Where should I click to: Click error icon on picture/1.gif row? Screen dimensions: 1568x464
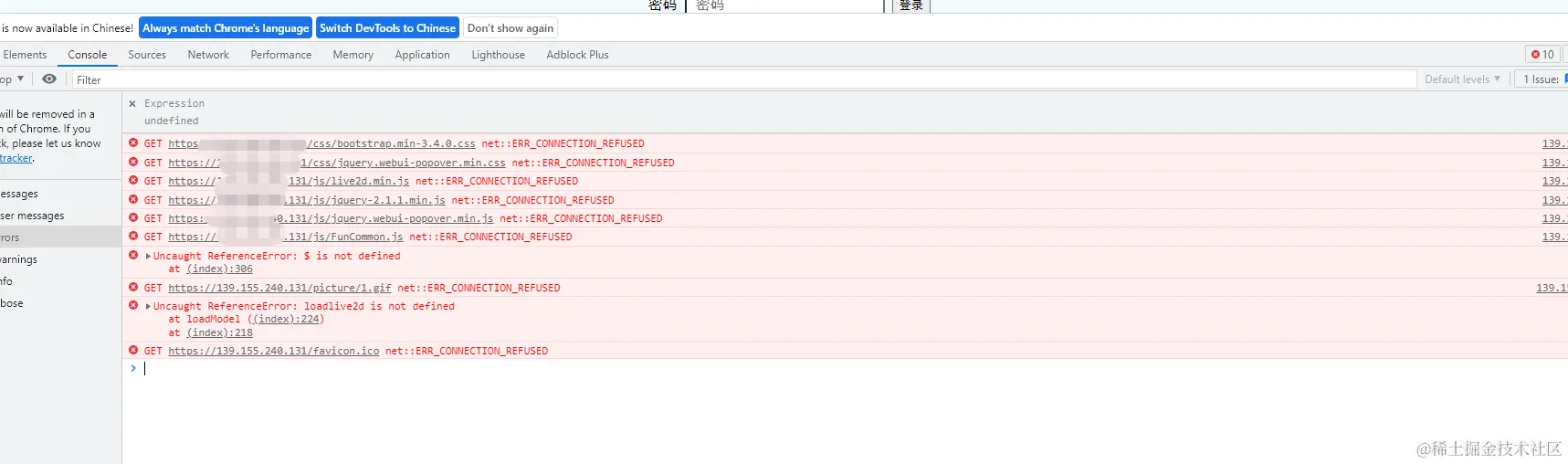133,288
